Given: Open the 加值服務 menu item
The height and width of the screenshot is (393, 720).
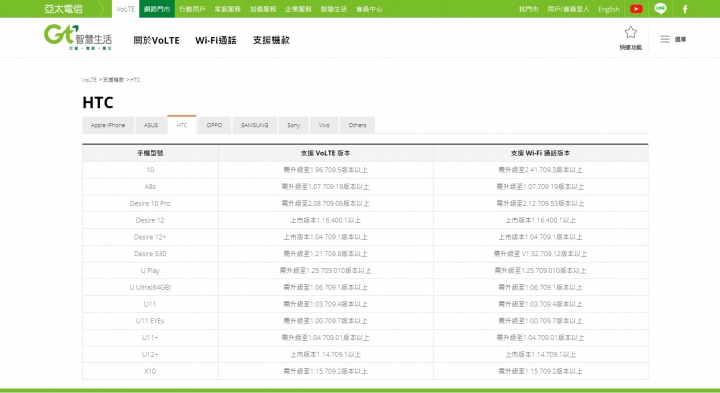Looking at the screenshot, I should tap(263, 9).
